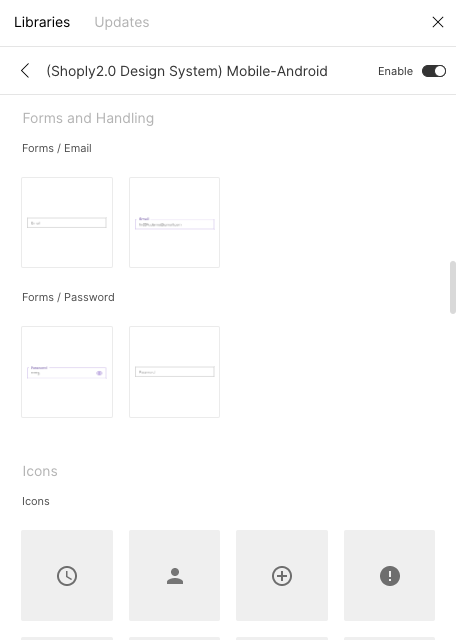Click the Forms / Email group label

[57, 148]
